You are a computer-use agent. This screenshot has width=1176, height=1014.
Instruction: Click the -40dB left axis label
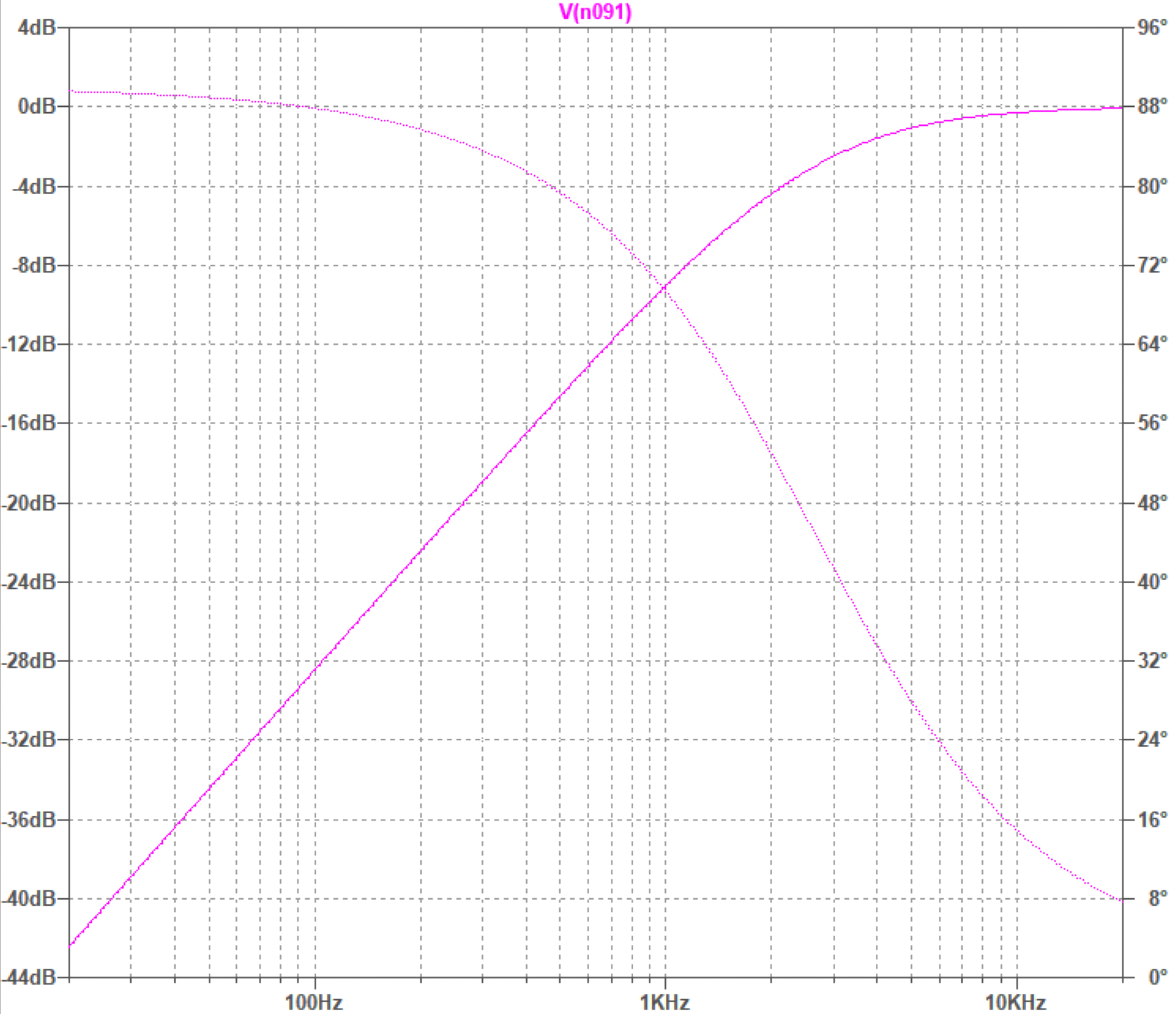coord(28,899)
